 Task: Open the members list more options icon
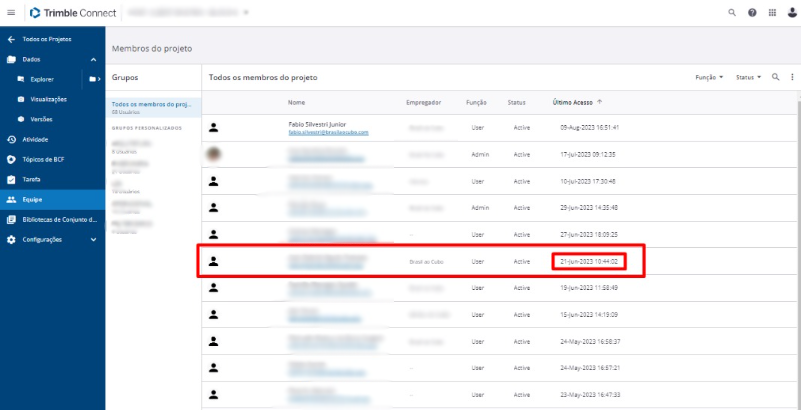tap(789, 77)
